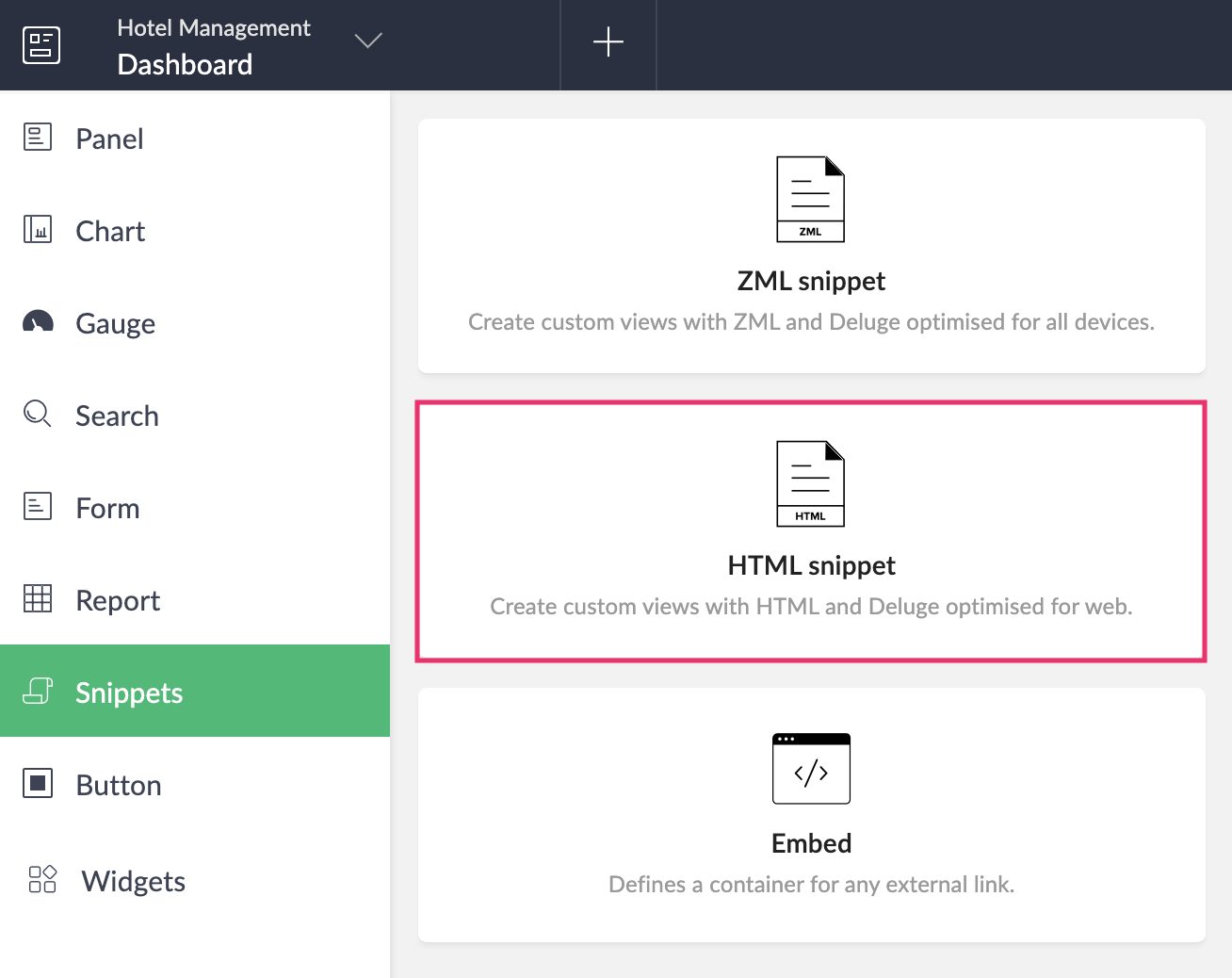Click the Embed card title
The height and width of the screenshot is (978, 1232).
[812, 843]
